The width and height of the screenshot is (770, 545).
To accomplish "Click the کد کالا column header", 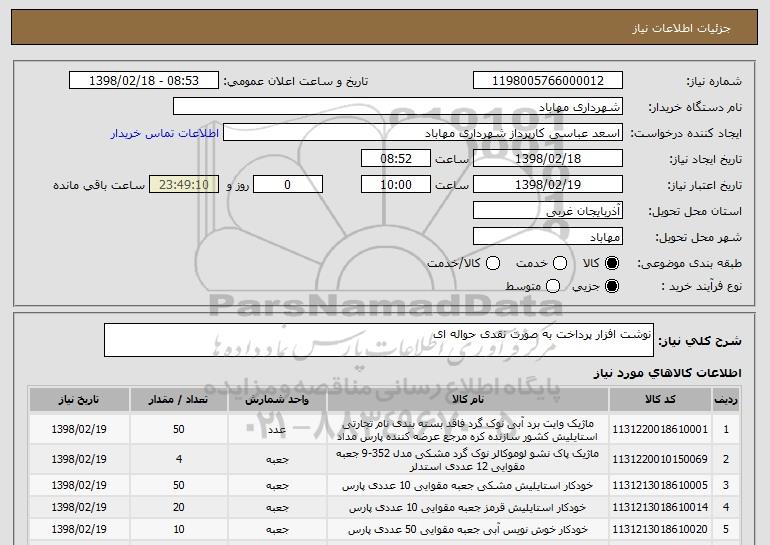I will (660, 400).
